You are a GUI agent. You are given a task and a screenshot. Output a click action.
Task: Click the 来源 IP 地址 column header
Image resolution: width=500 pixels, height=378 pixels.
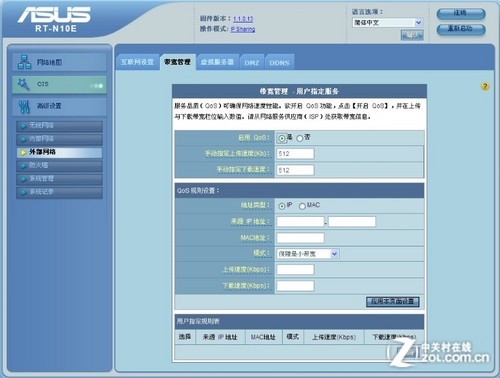click(x=220, y=337)
